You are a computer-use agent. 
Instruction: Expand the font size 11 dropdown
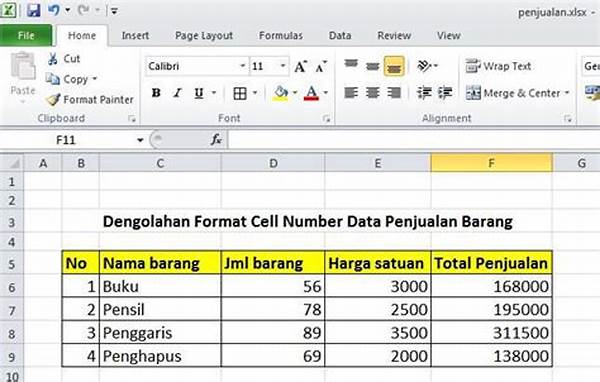283,66
